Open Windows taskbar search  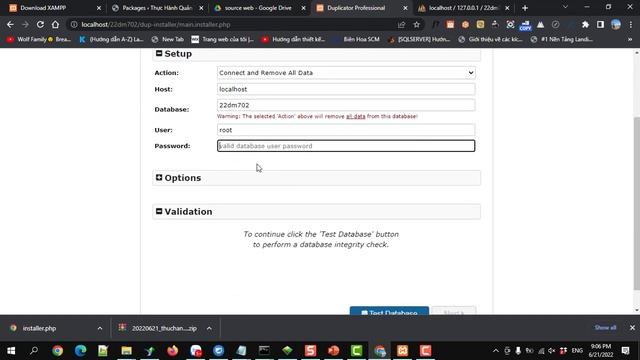pyautogui.click(x=34, y=351)
